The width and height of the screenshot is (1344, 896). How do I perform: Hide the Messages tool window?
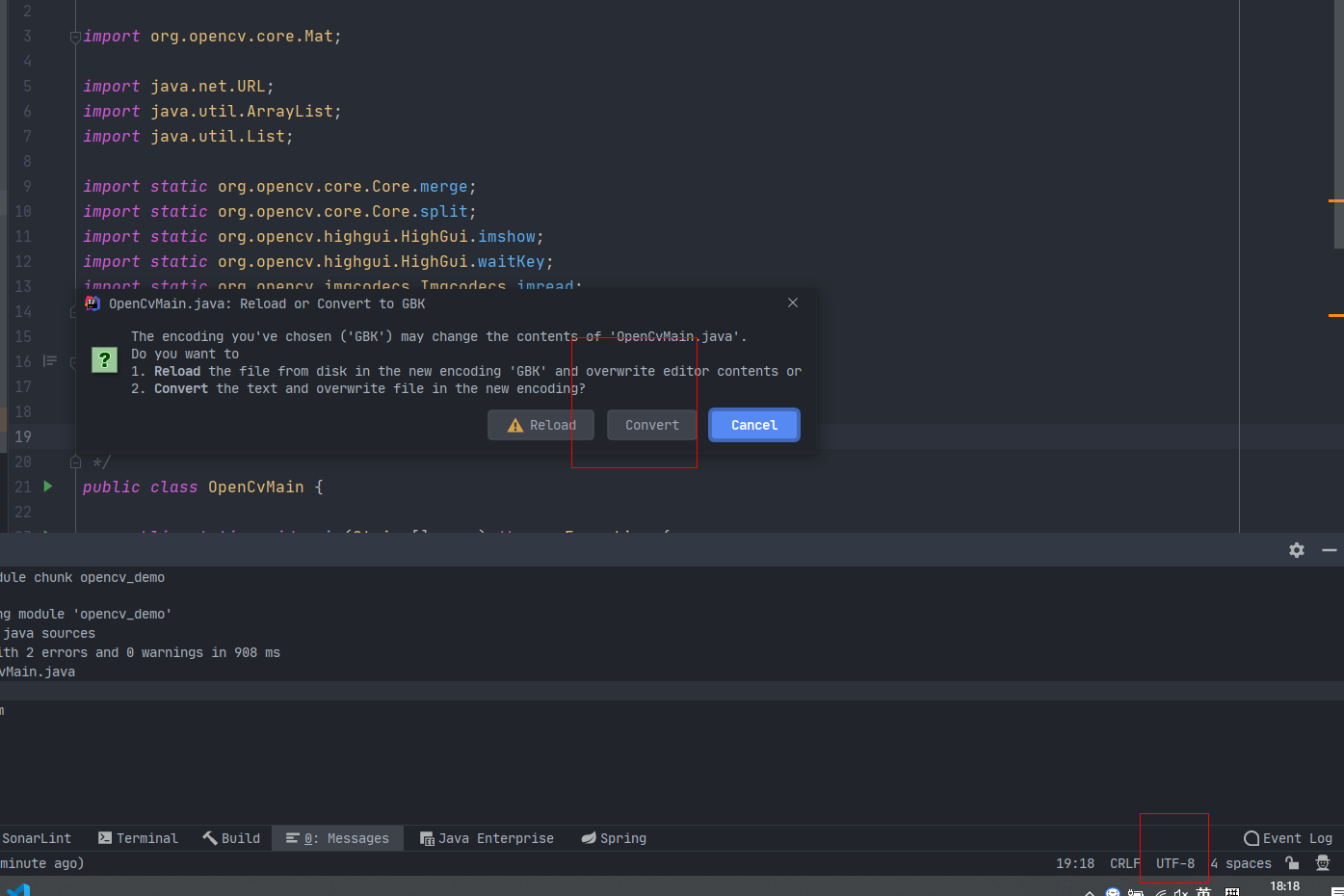1330,550
